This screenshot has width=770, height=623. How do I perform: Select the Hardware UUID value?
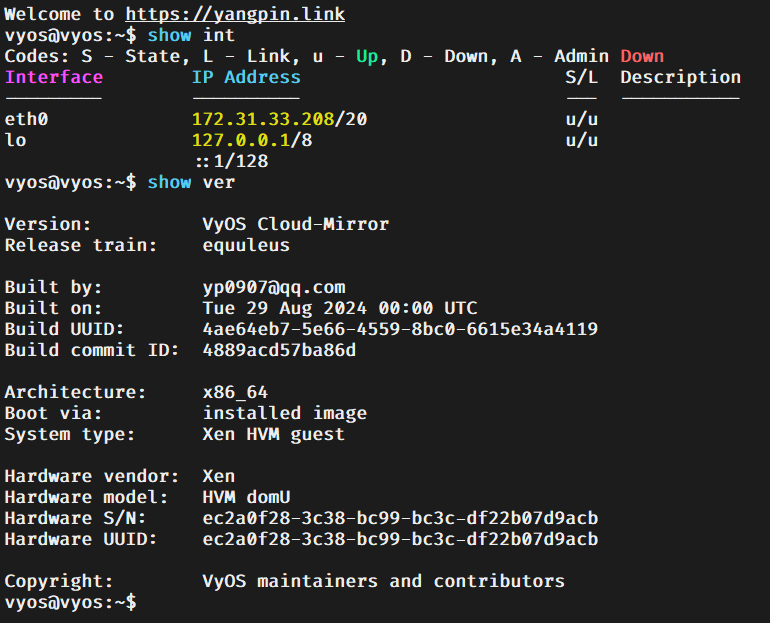pyautogui.click(x=400, y=540)
